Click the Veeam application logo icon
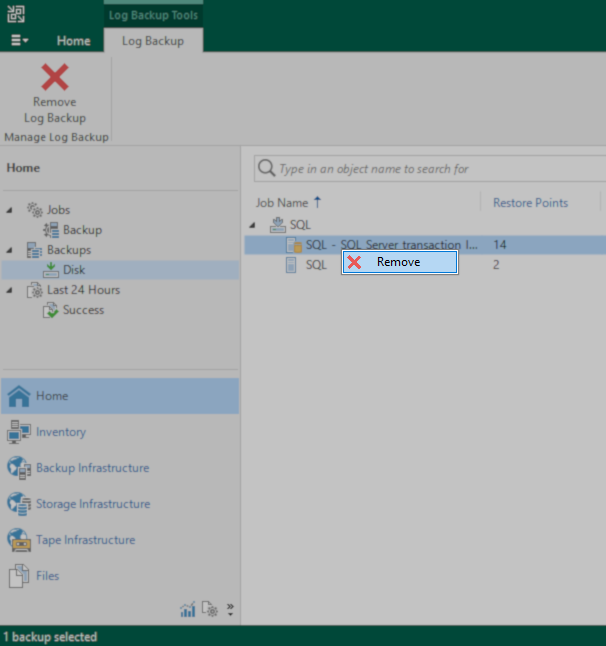This screenshot has width=606, height=646. (x=16, y=14)
